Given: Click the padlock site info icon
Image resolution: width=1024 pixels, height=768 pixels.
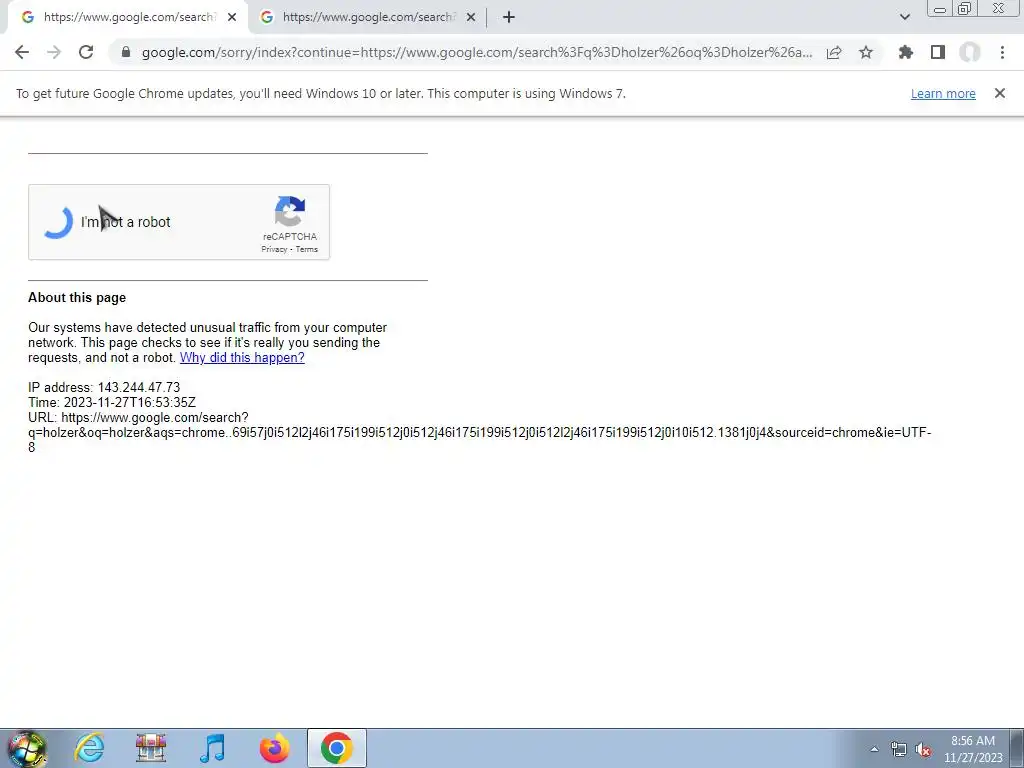Looking at the screenshot, I should (126, 52).
